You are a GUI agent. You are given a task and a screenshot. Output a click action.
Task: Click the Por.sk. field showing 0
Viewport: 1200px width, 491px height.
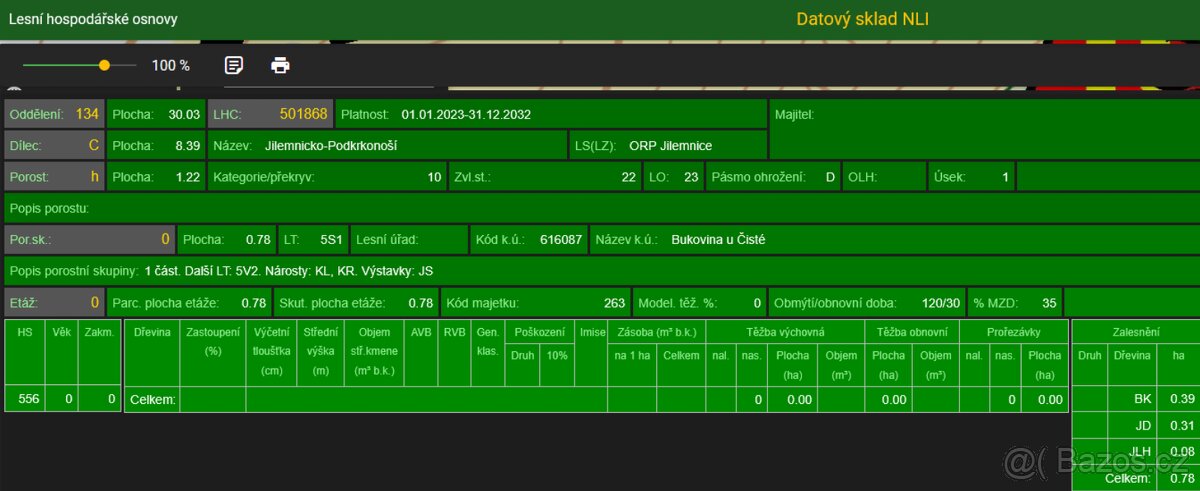tap(89, 240)
